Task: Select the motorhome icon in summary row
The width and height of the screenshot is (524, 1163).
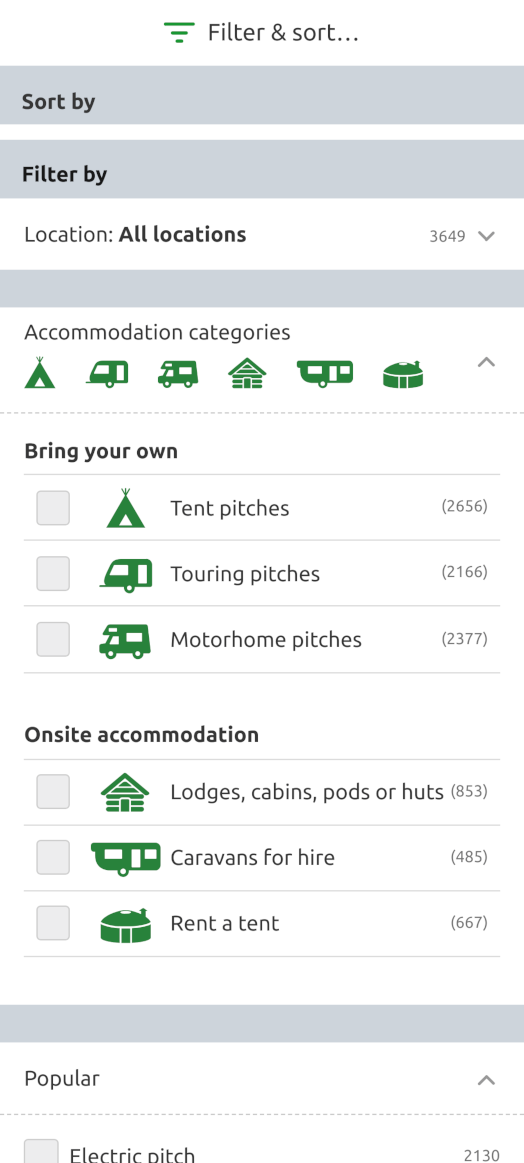Action: pyautogui.click(x=178, y=374)
